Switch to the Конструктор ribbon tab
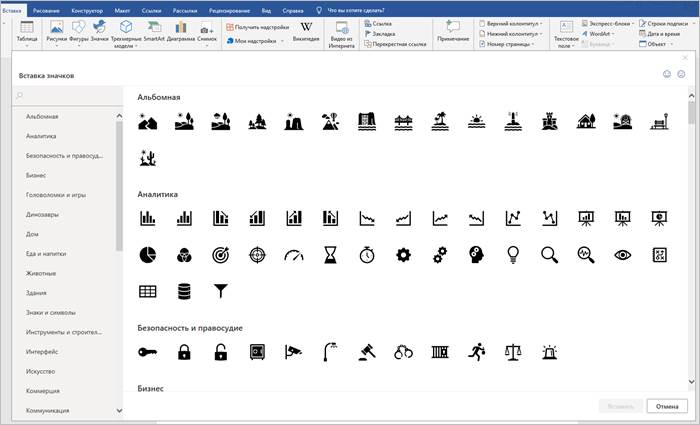The width and height of the screenshot is (700, 425). pos(87,8)
